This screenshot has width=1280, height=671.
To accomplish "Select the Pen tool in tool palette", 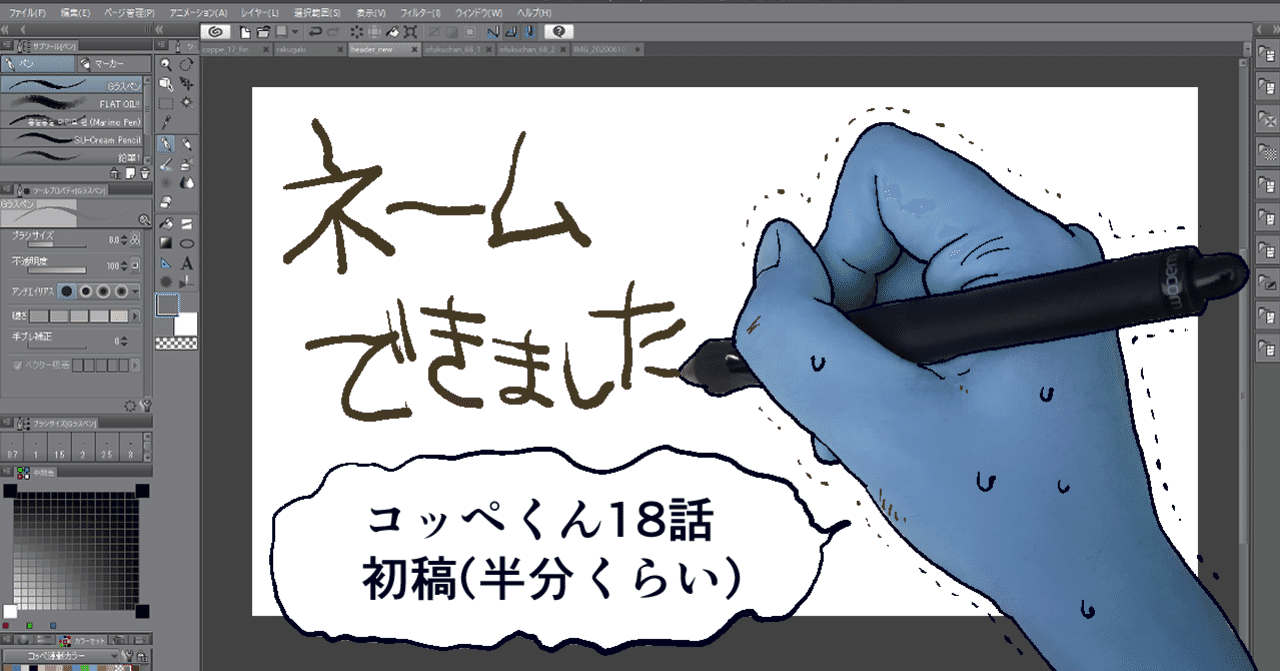I will 166,144.
